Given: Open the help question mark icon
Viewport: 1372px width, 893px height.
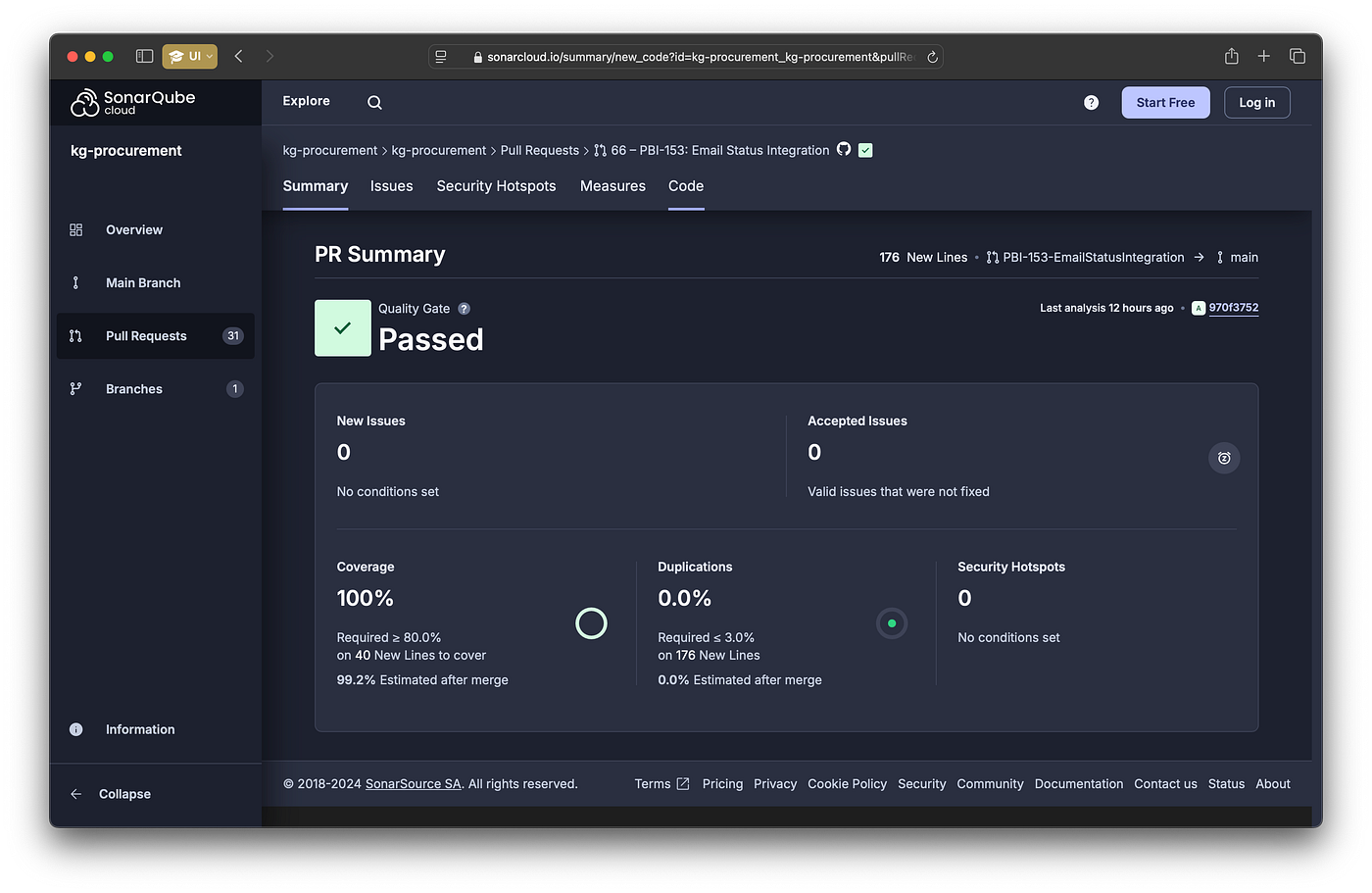Looking at the screenshot, I should (x=1091, y=103).
